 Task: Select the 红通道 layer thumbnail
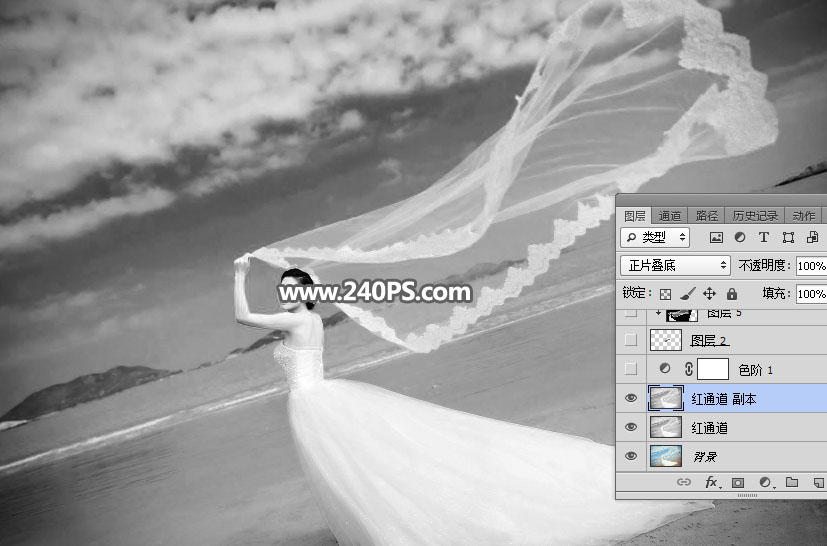666,427
